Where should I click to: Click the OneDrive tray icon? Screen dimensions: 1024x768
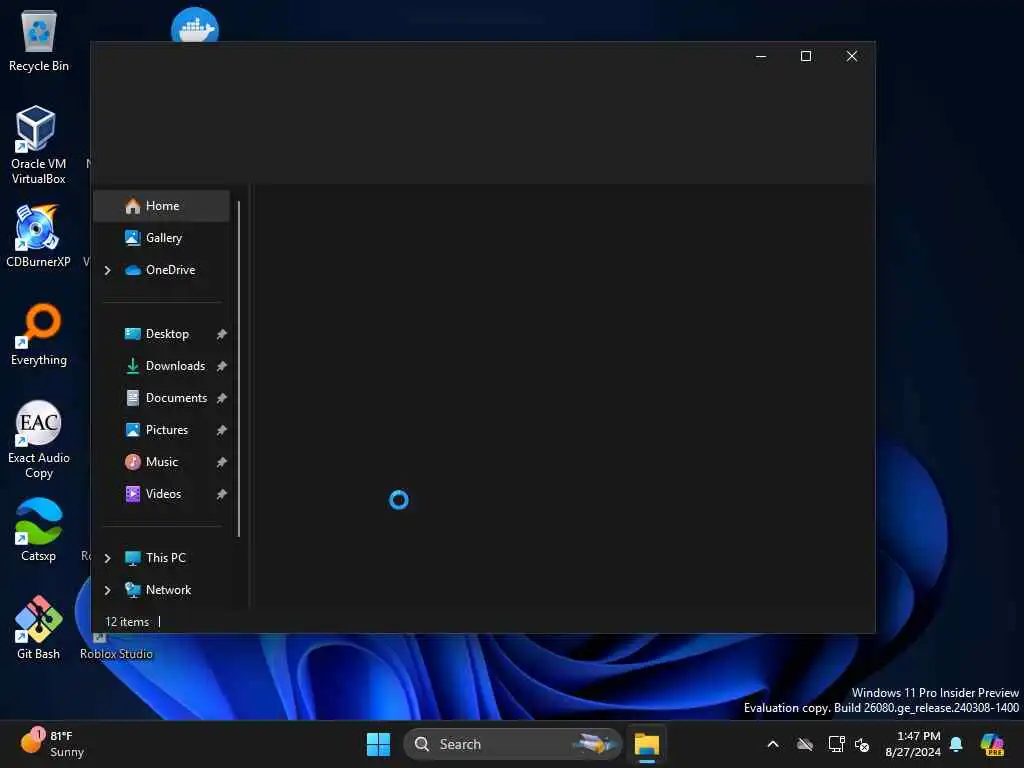[x=805, y=744]
